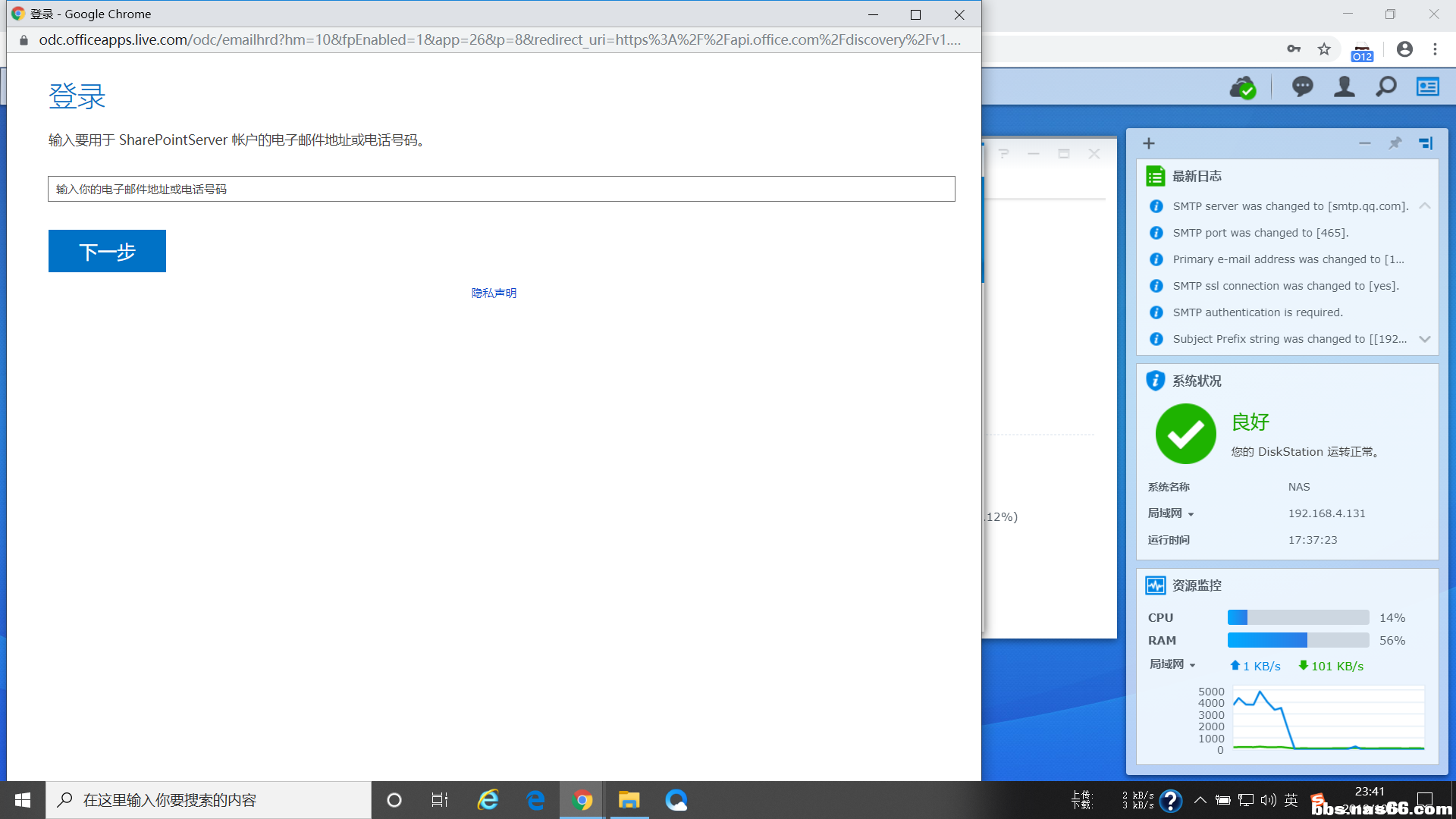This screenshot has height=819, width=1456.
Task: Open Chrome three-dot menu
Action: (x=1435, y=49)
